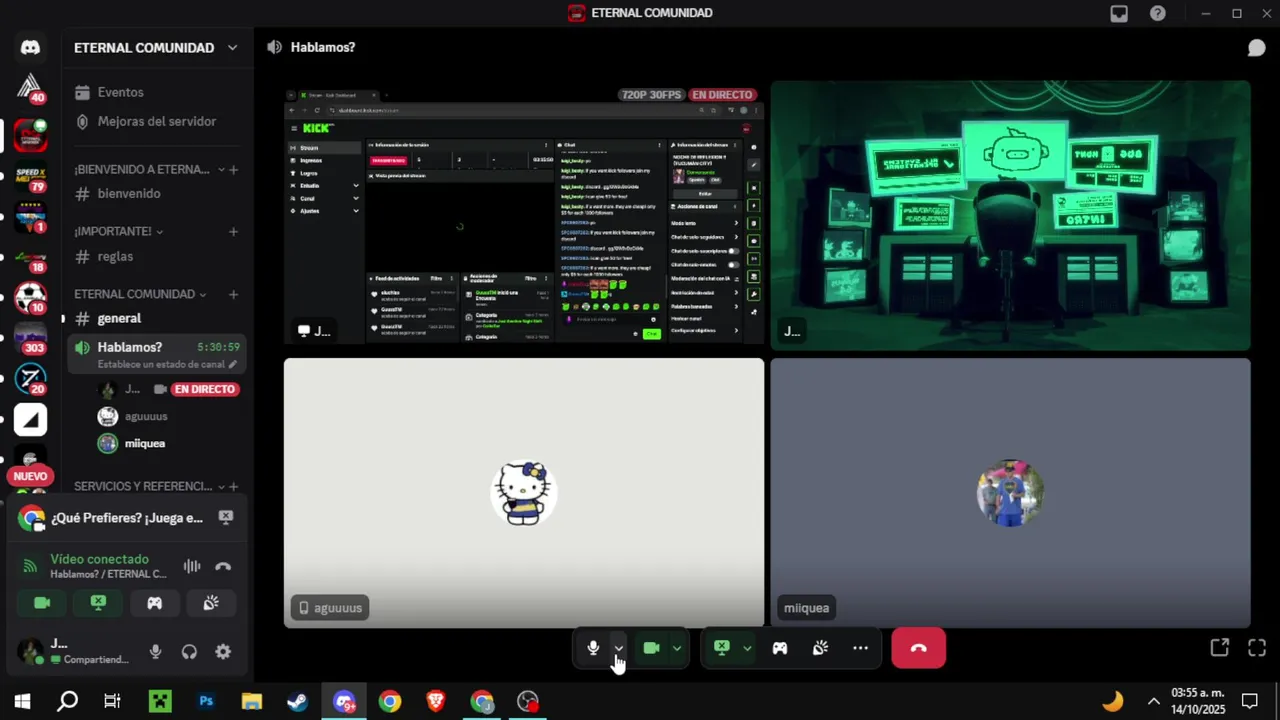The width and height of the screenshot is (1280, 720).
Task: Mute microphone in bottom call bar
Action: click(x=593, y=648)
